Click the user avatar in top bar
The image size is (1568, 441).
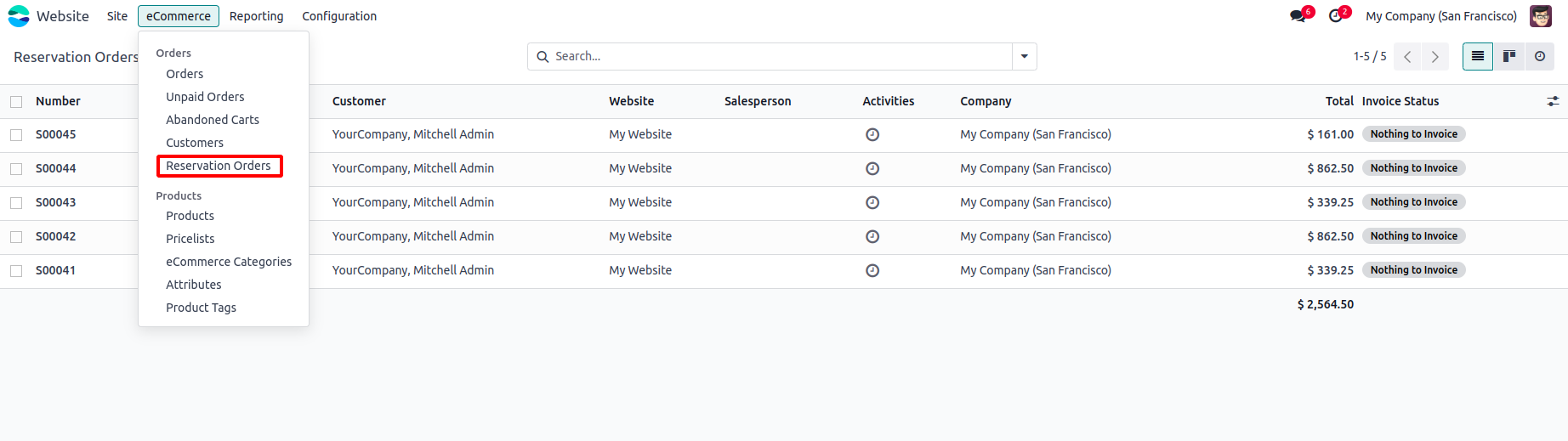(x=1541, y=16)
